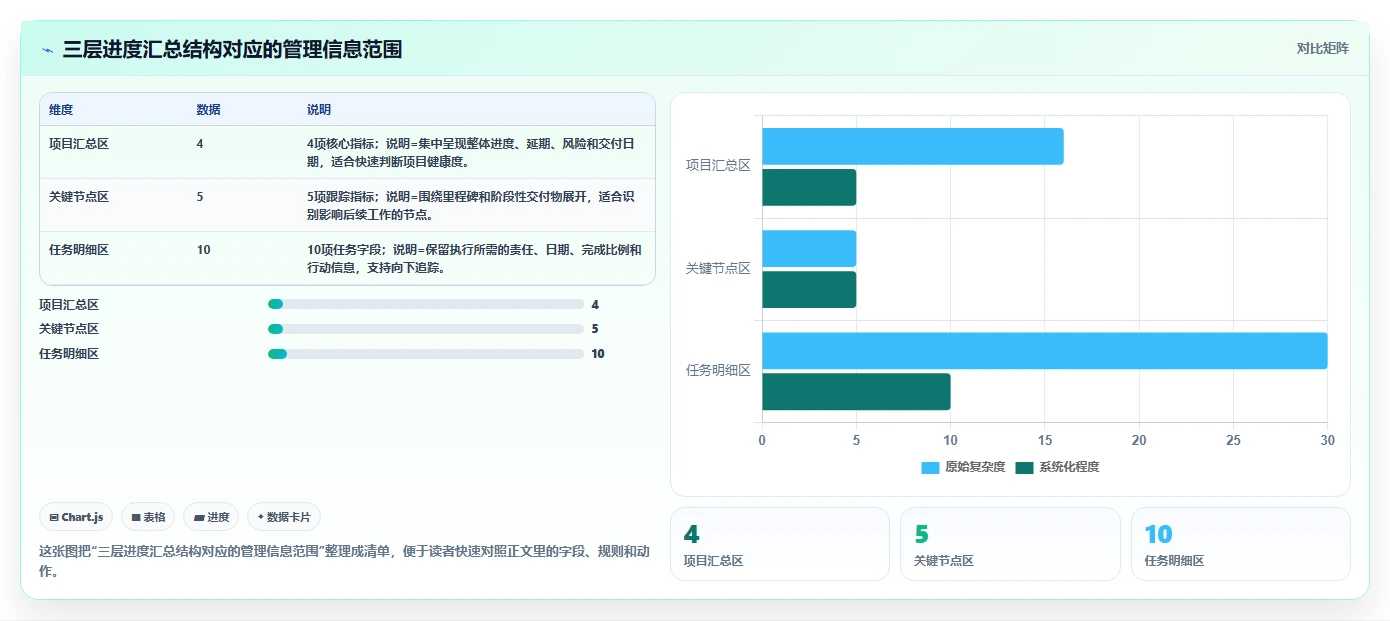
Task: Click the lightning icon beside the title
Action: coord(47,49)
